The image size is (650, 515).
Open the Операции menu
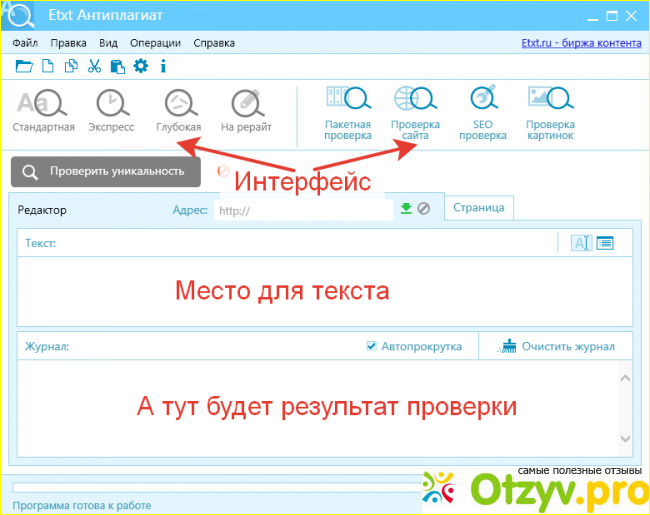pos(155,43)
